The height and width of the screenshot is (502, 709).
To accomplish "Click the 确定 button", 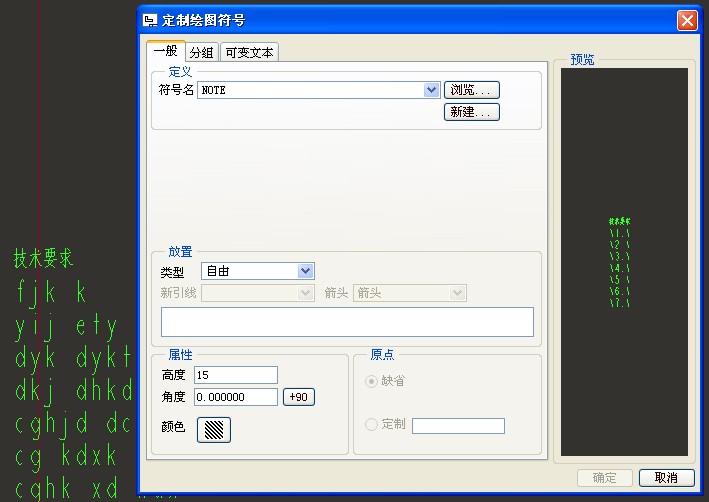I will (605, 478).
